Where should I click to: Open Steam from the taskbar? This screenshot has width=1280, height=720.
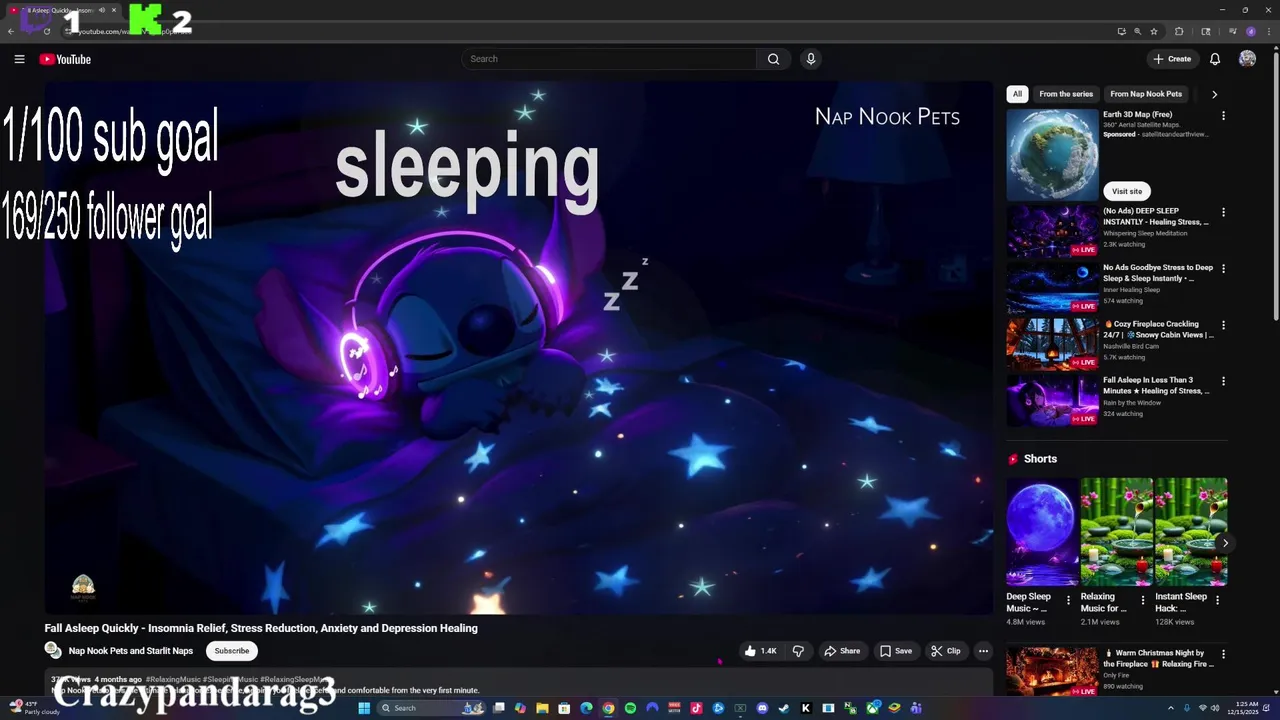(784, 708)
